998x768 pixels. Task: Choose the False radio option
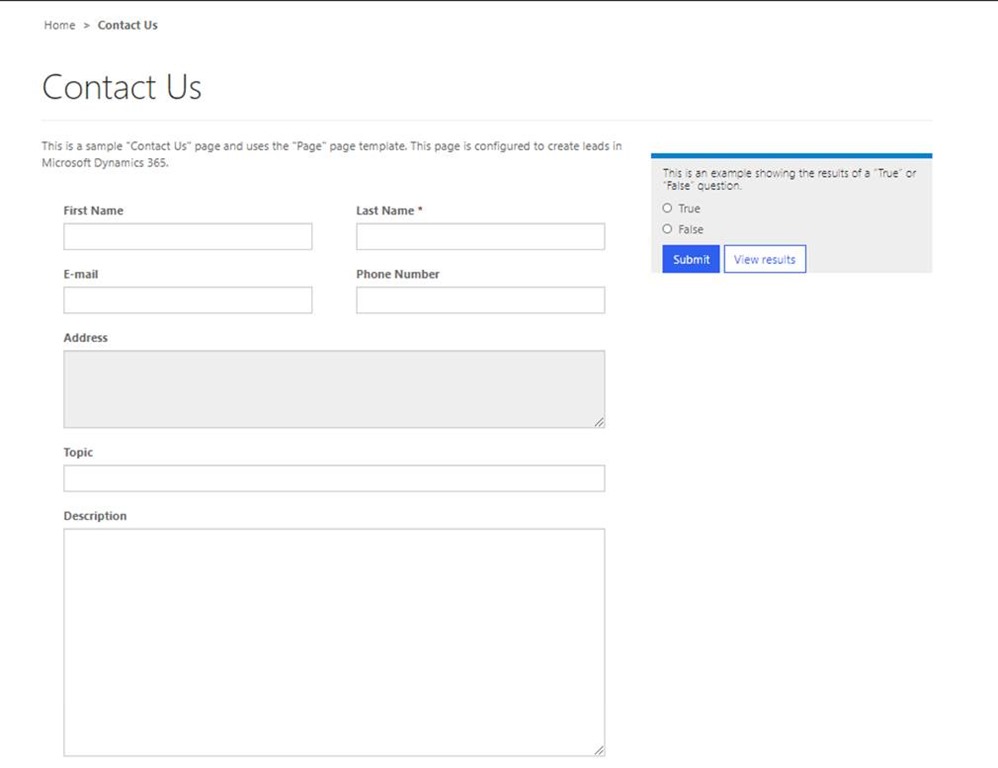(667, 229)
